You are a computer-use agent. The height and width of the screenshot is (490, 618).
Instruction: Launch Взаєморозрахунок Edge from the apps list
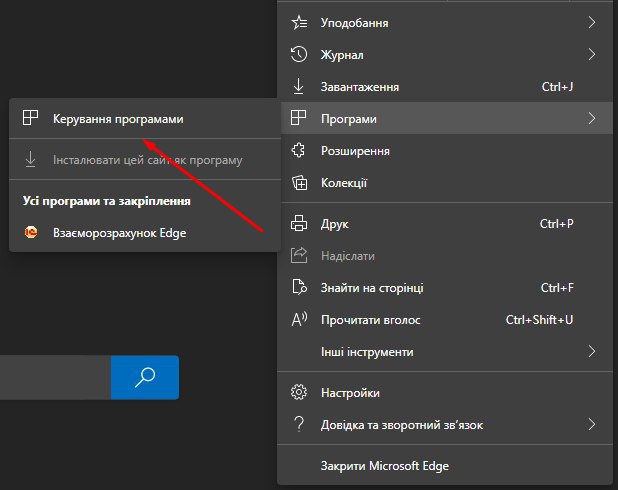145,233
